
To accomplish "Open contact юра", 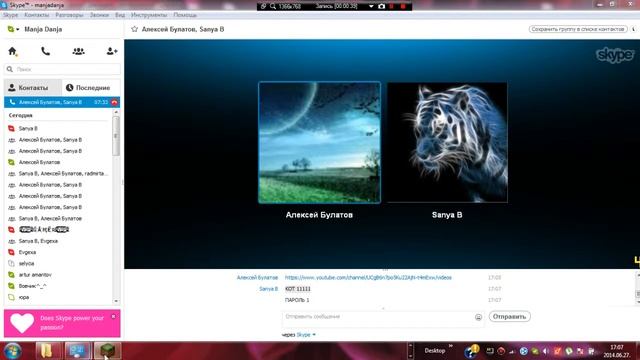I will [24, 298].
